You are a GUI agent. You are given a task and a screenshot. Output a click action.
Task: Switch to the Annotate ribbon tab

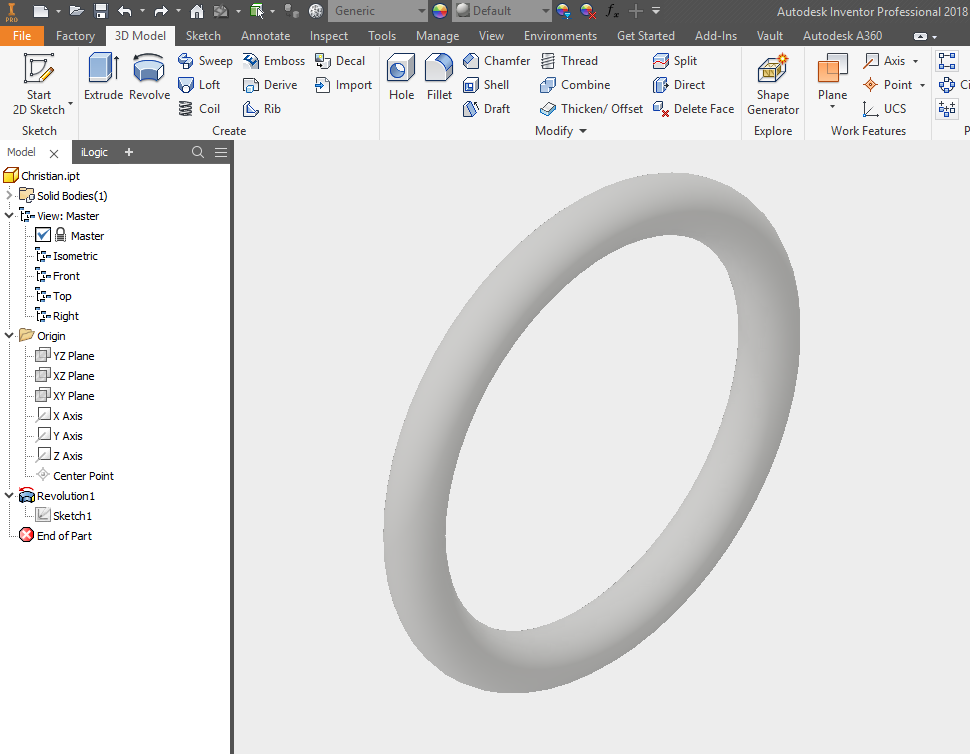tap(265, 35)
